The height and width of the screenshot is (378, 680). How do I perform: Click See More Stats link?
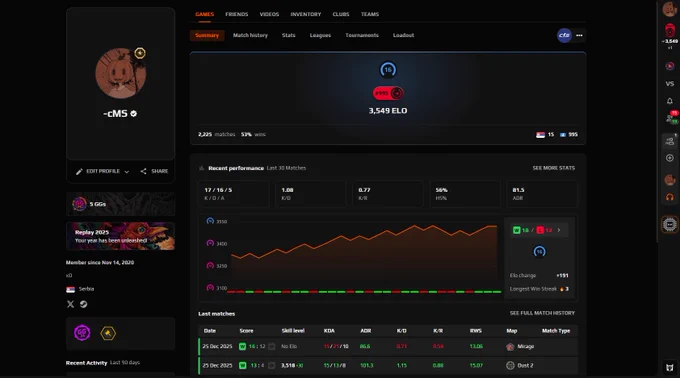pos(554,168)
